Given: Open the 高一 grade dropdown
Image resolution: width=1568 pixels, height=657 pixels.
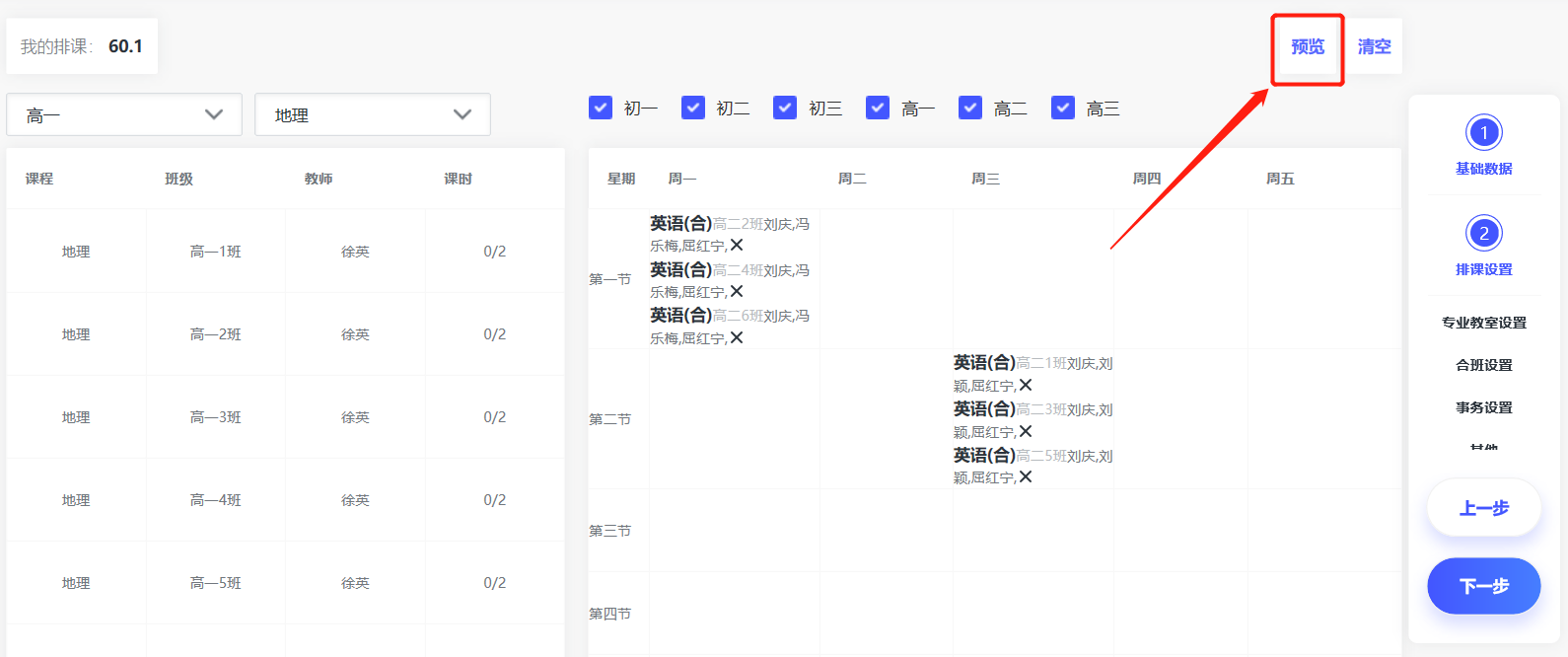Looking at the screenshot, I should click(x=124, y=114).
